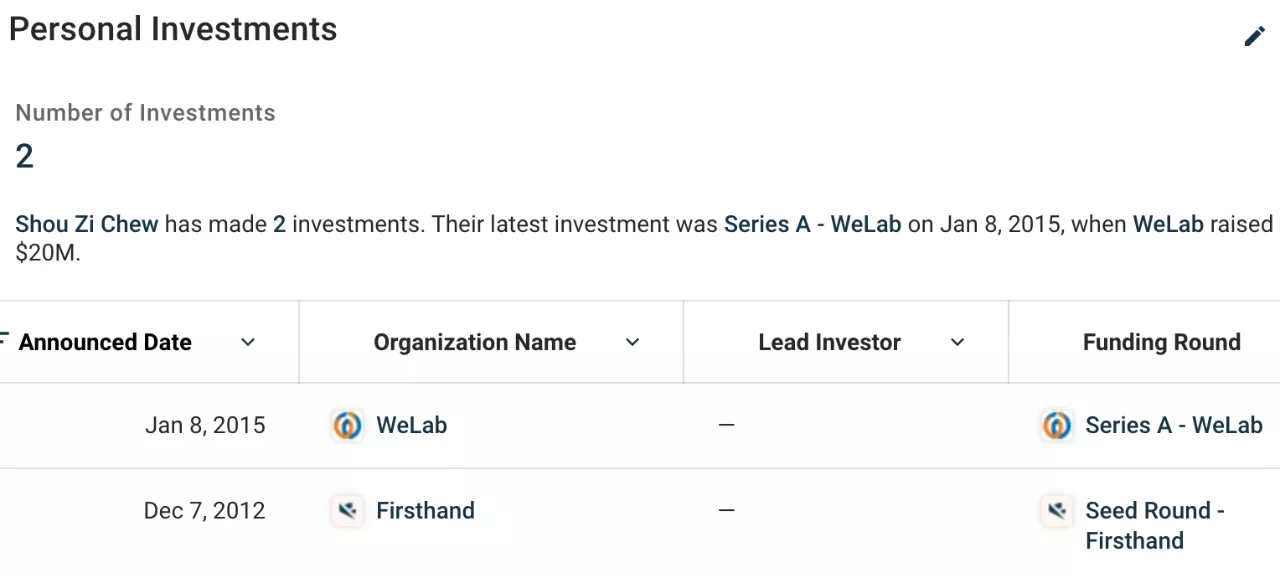This screenshot has height=576, width=1280.
Task: Click WeLab logo in Organization Name column
Action: point(347,425)
